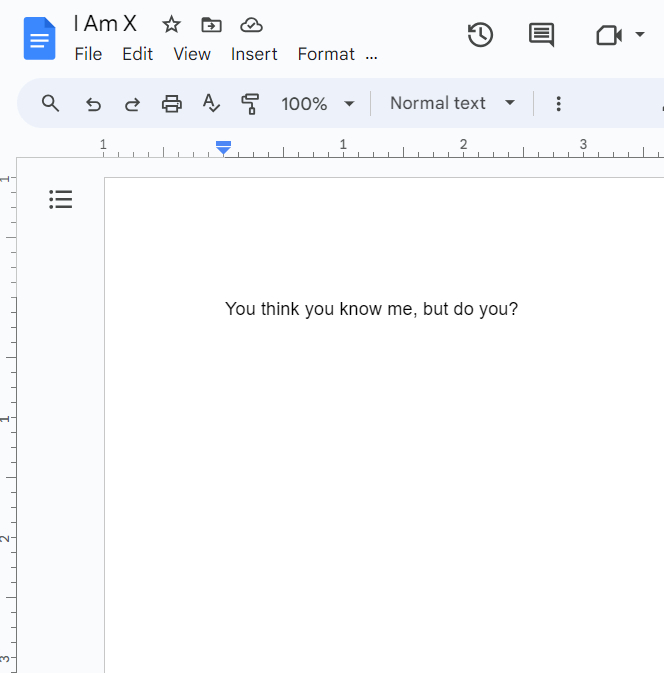Image resolution: width=664 pixels, height=673 pixels.
Task: Print the document
Action: pyautogui.click(x=172, y=103)
